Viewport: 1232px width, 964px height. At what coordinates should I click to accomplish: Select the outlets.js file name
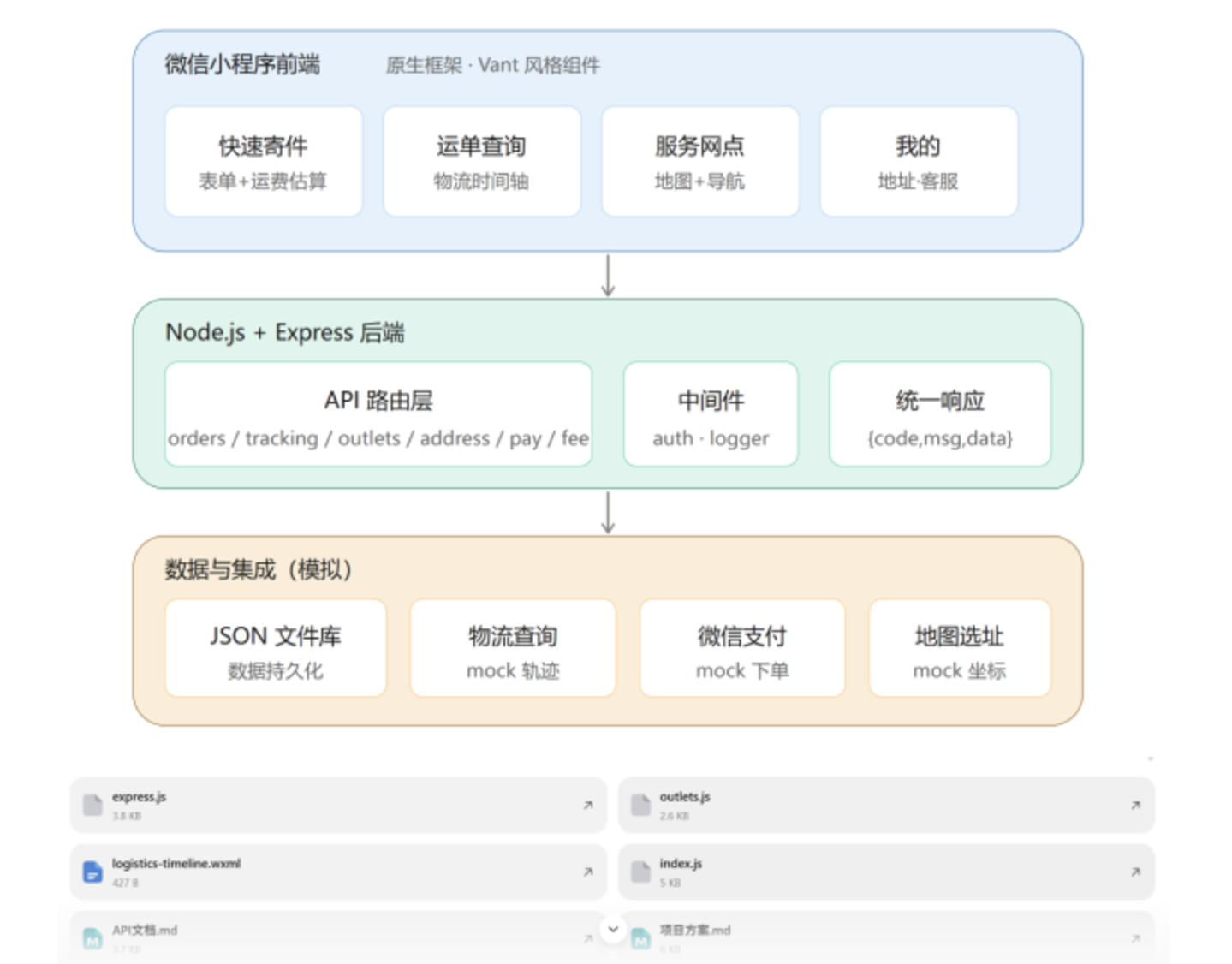click(x=685, y=797)
